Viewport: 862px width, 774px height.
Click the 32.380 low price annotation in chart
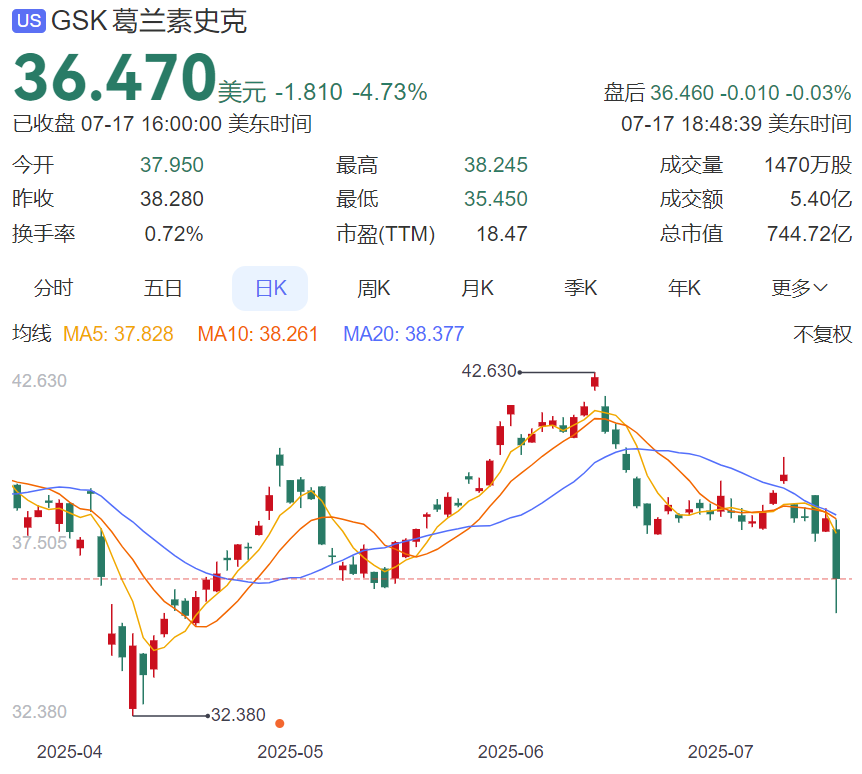(238, 715)
